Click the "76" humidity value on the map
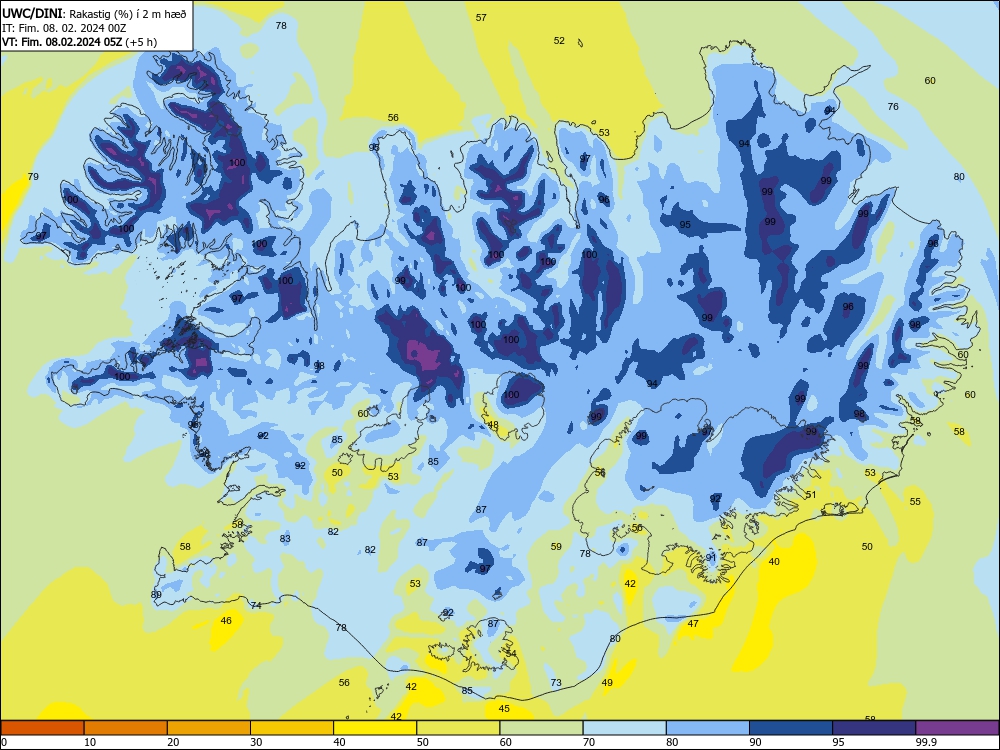This screenshot has height=750, width=1000. (x=893, y=107)
